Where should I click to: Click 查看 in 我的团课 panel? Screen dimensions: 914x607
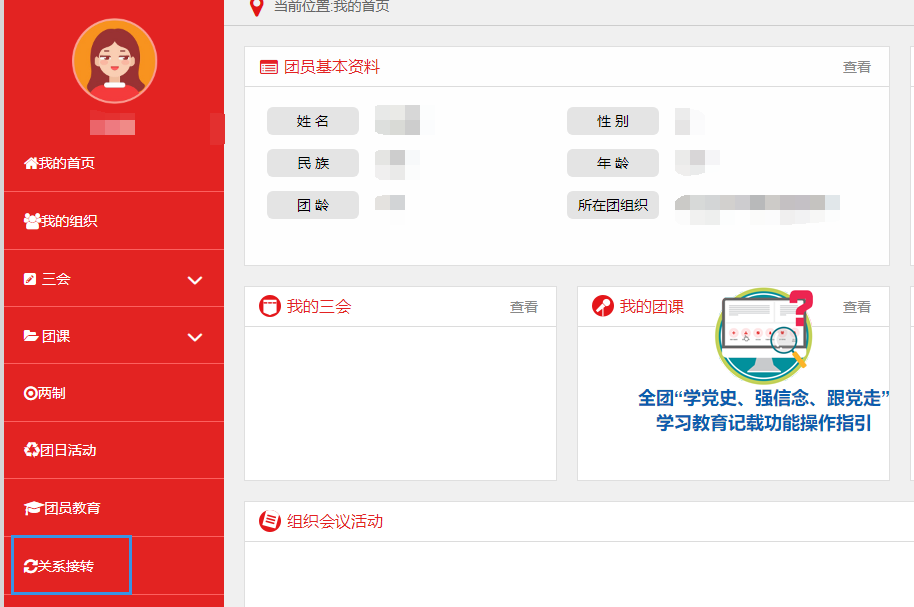click(x=856, y=307)
